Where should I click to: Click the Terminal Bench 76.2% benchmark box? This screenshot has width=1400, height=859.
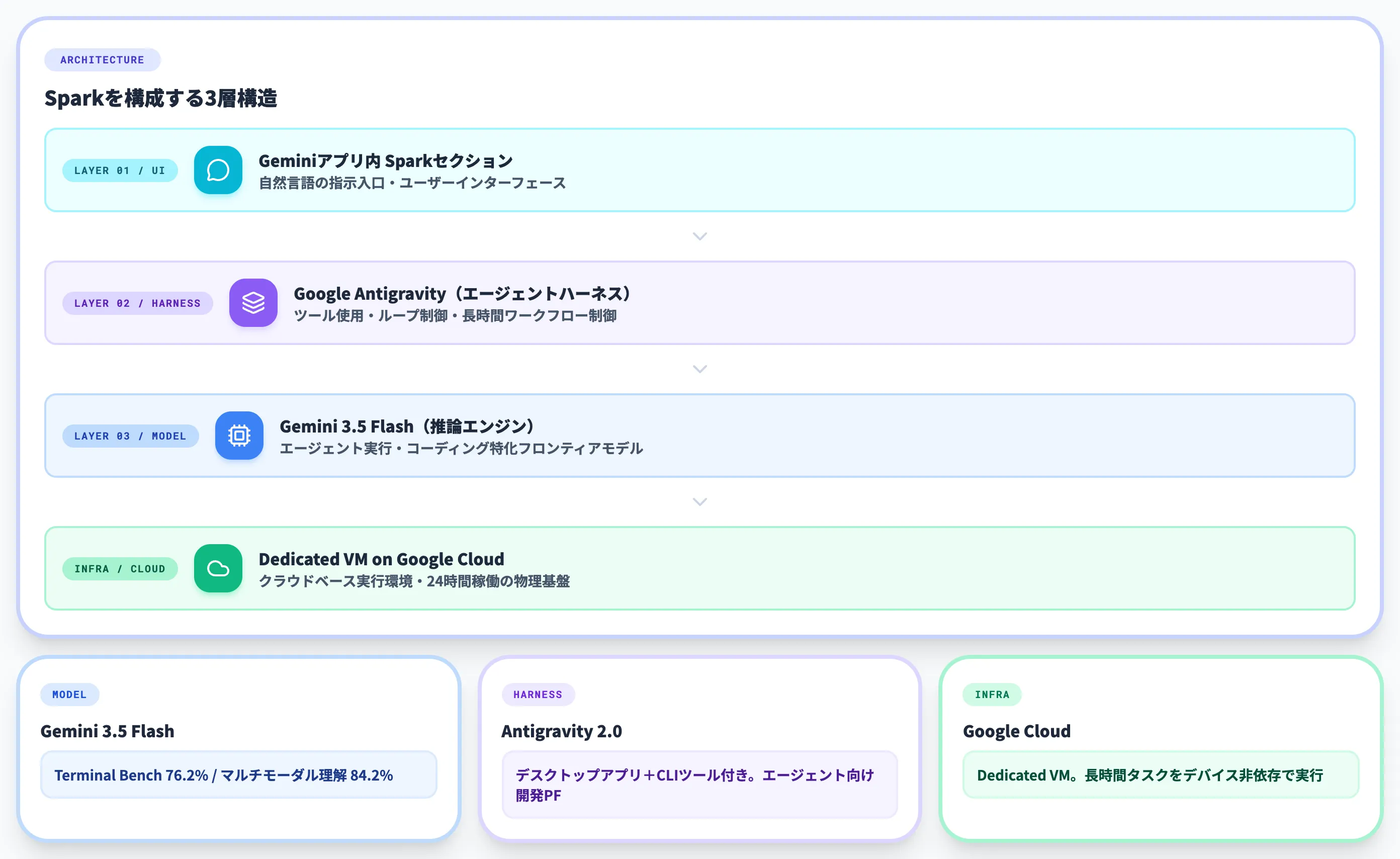(239, 775)
